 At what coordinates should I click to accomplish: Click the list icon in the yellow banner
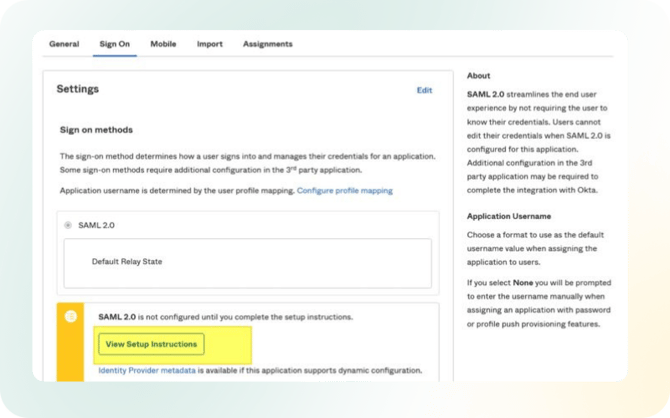point(71,316)
